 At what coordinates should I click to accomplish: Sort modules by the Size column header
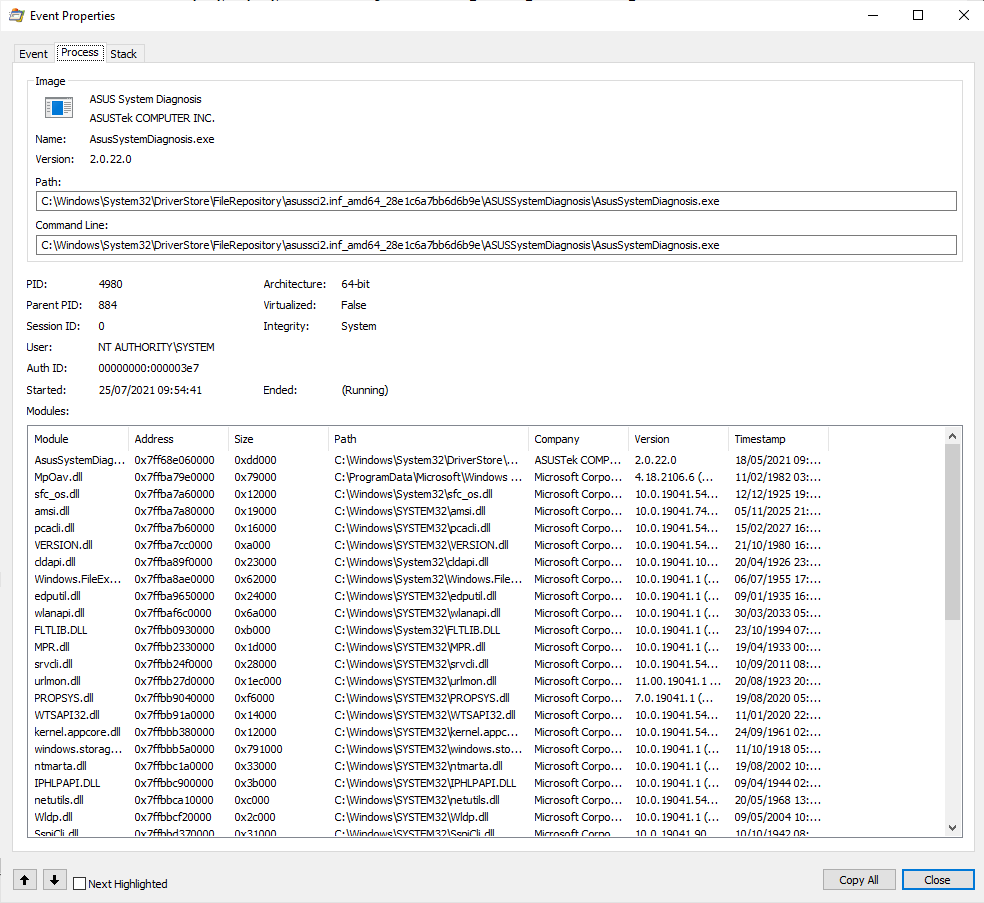(278, 439)
